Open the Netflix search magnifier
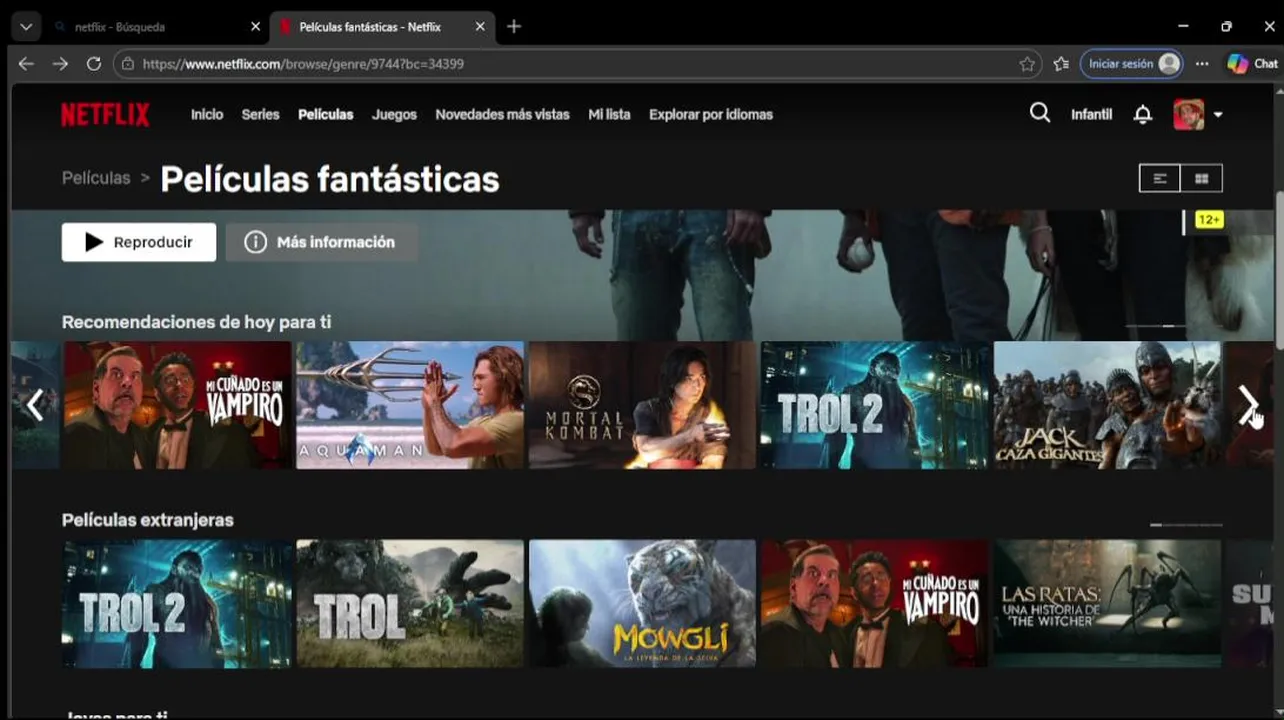 tap(1040, 113)
